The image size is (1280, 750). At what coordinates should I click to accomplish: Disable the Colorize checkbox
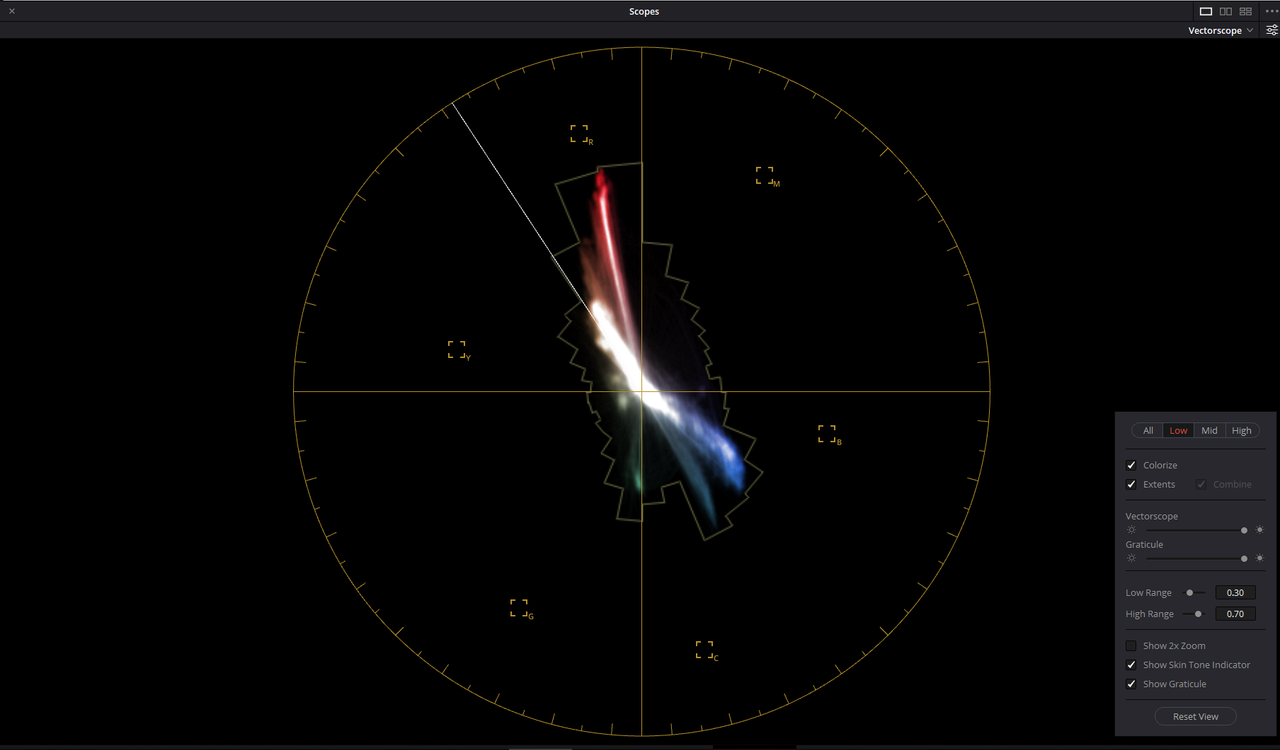[x=1131, y=465]
